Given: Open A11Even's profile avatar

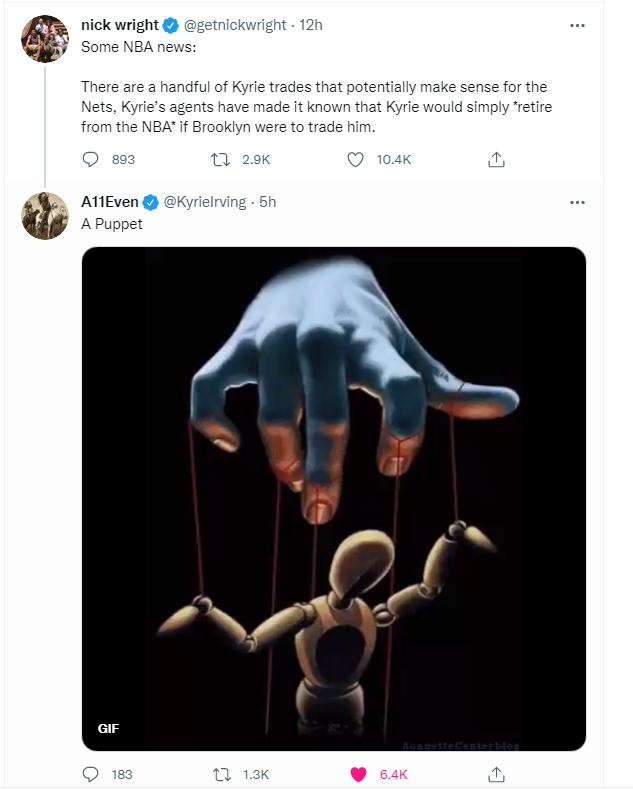Looking at the screenshot, I should pos(45,215).
